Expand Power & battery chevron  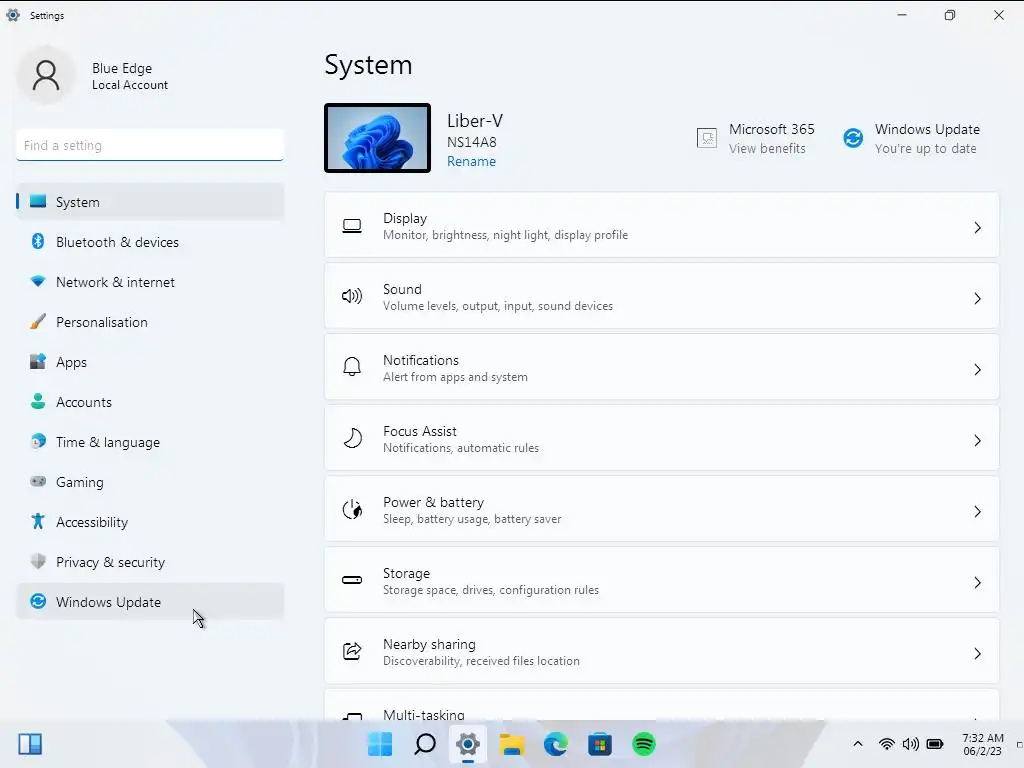tap(978, 511)
